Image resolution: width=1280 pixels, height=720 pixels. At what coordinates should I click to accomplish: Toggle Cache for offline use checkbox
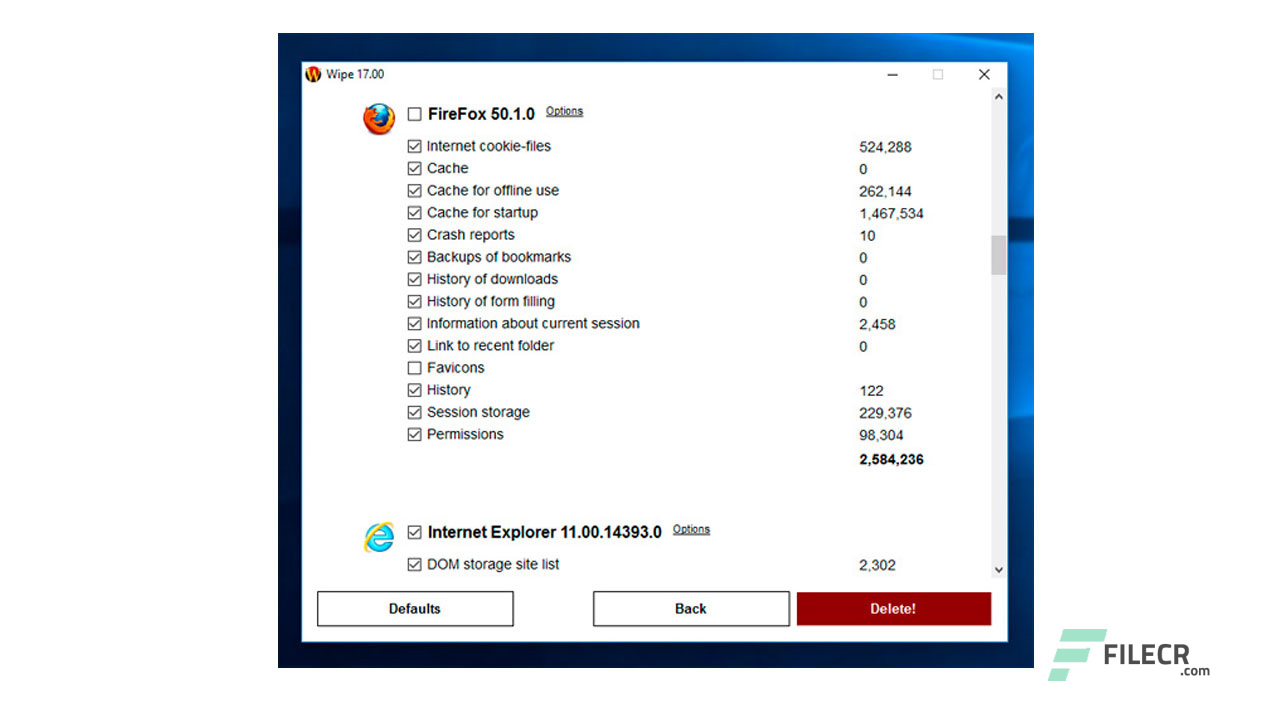click(x=414, y=190)
